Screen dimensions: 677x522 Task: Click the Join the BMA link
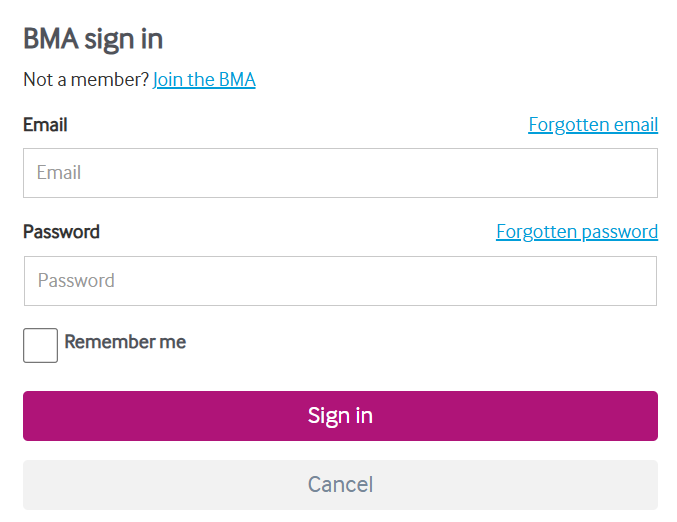pyautogui.click(x=204, y=80)
